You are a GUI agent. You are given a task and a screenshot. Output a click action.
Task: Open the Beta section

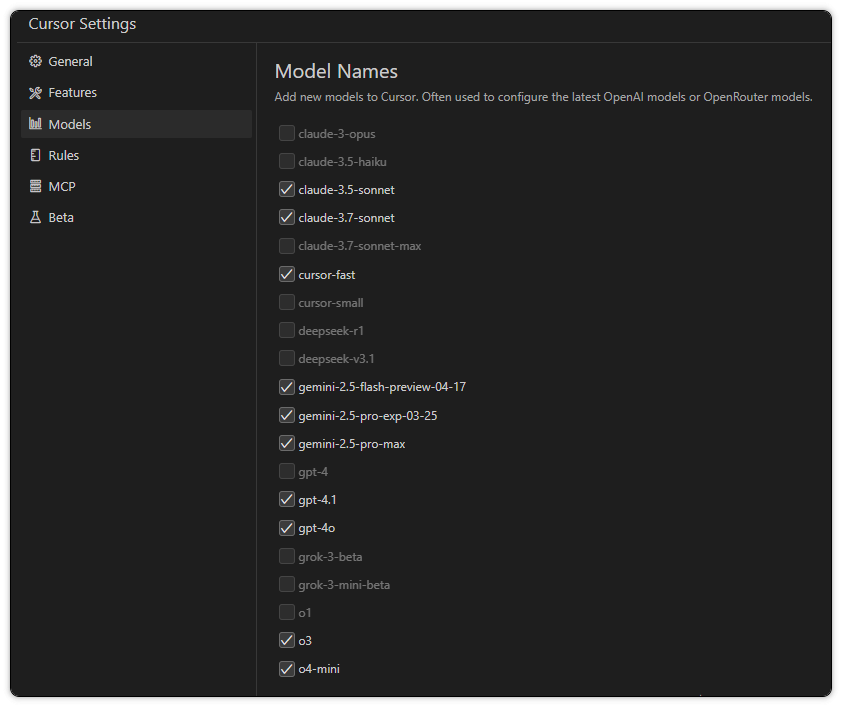(x=136, y=217)
